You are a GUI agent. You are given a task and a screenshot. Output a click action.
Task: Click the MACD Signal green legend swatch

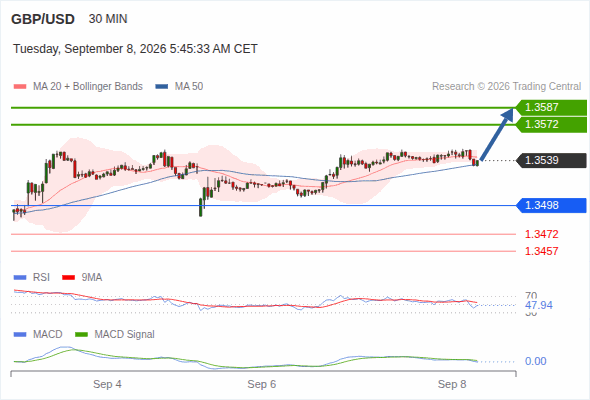tap(81, 335)
